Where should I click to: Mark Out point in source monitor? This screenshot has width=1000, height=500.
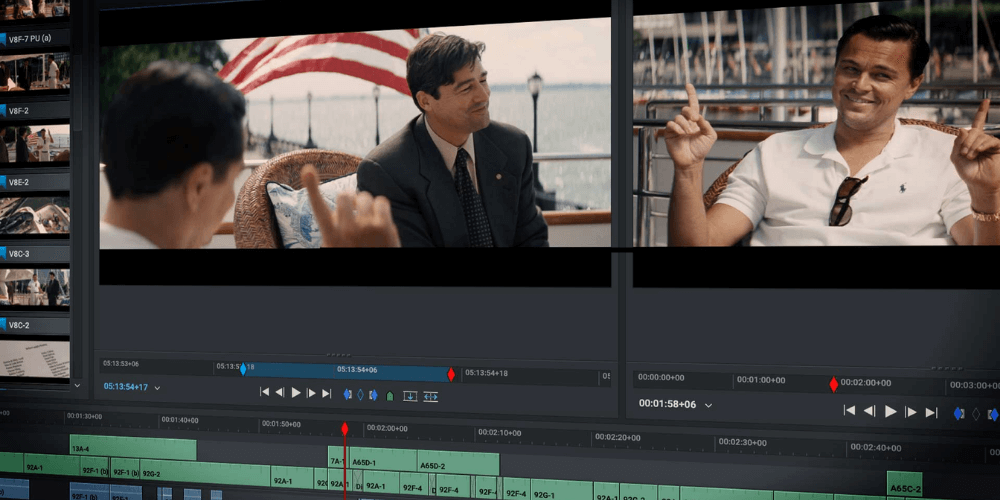[373, 395]
